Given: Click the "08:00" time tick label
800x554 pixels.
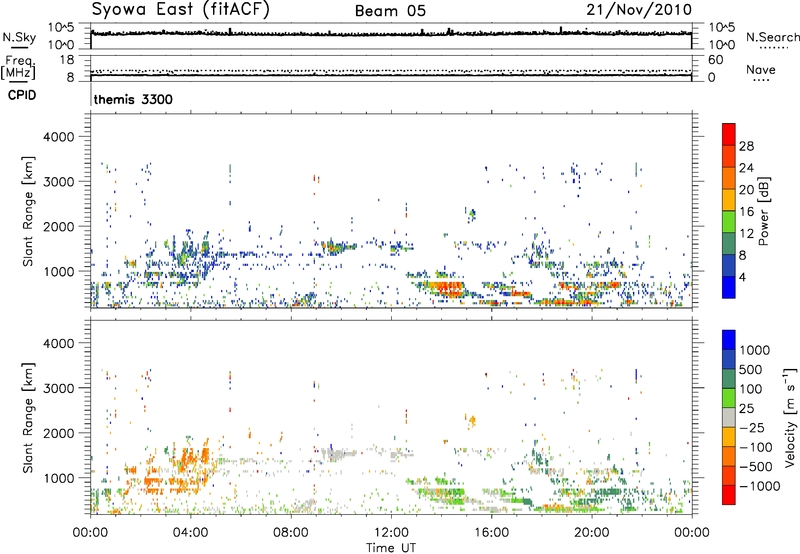Looking at the screenshot, I should click(291, 533).
